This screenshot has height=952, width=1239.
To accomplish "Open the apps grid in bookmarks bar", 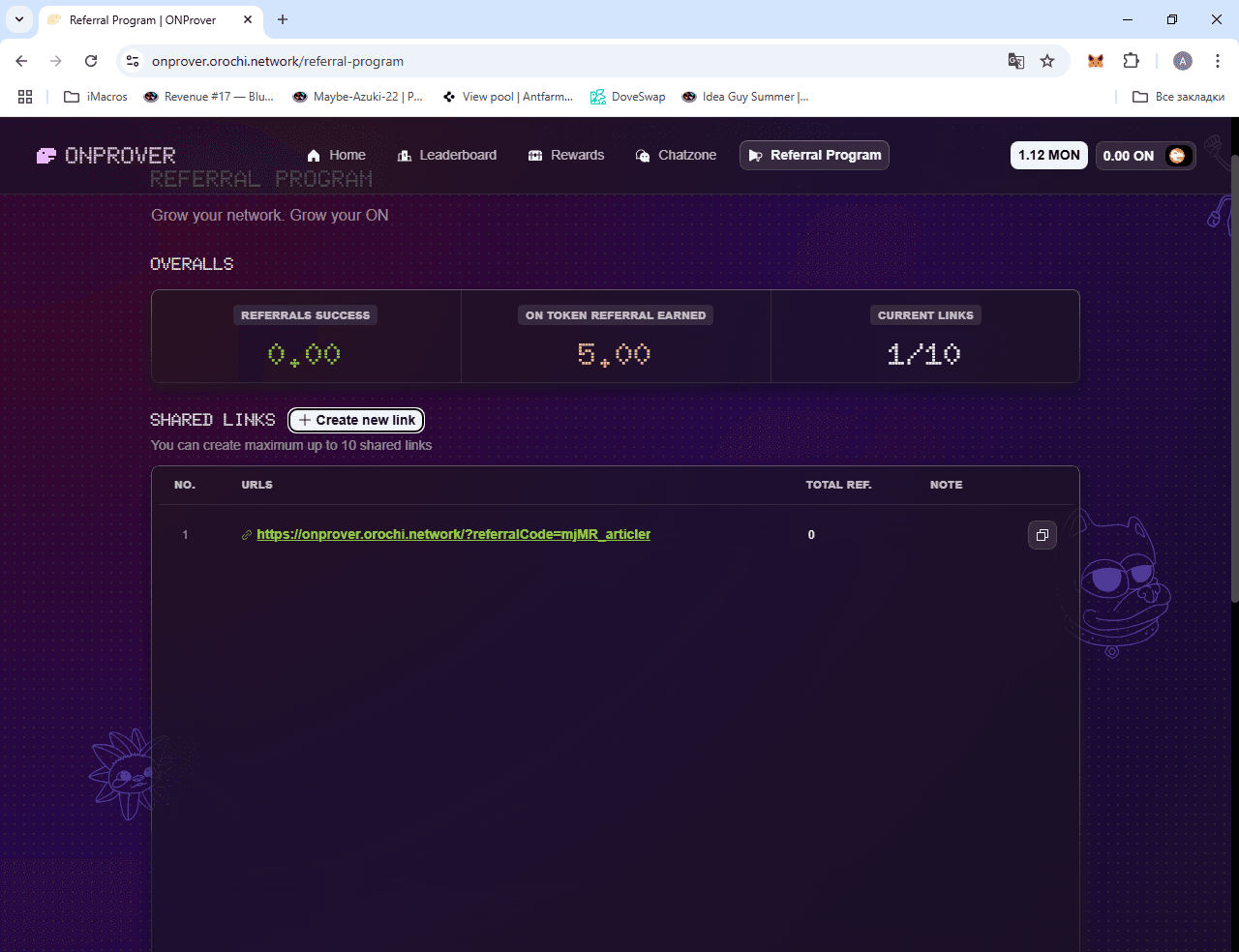I will (x=25, y=97).
